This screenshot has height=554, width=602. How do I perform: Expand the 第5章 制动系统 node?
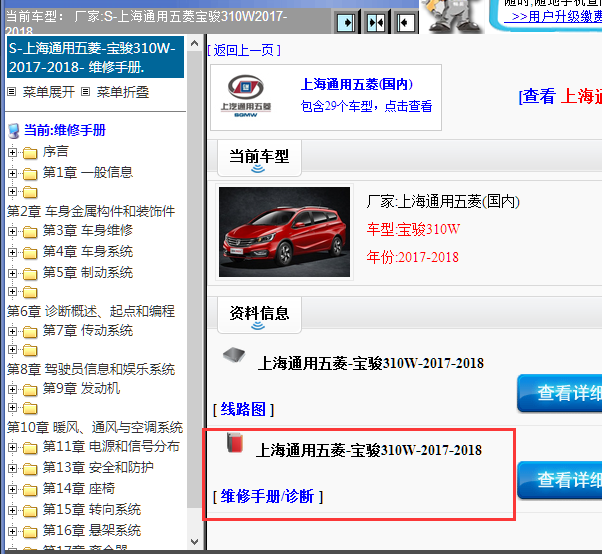tap(12, 273)
